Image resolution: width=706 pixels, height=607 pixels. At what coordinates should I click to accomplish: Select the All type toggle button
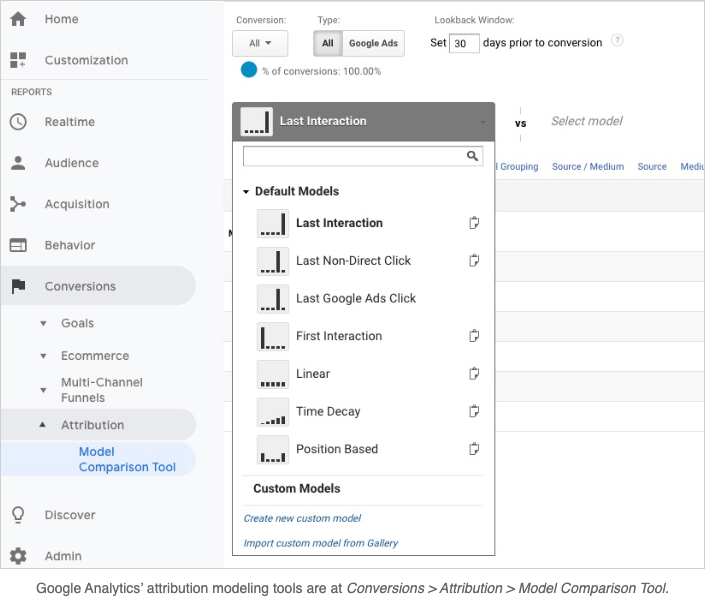(328, 43)
